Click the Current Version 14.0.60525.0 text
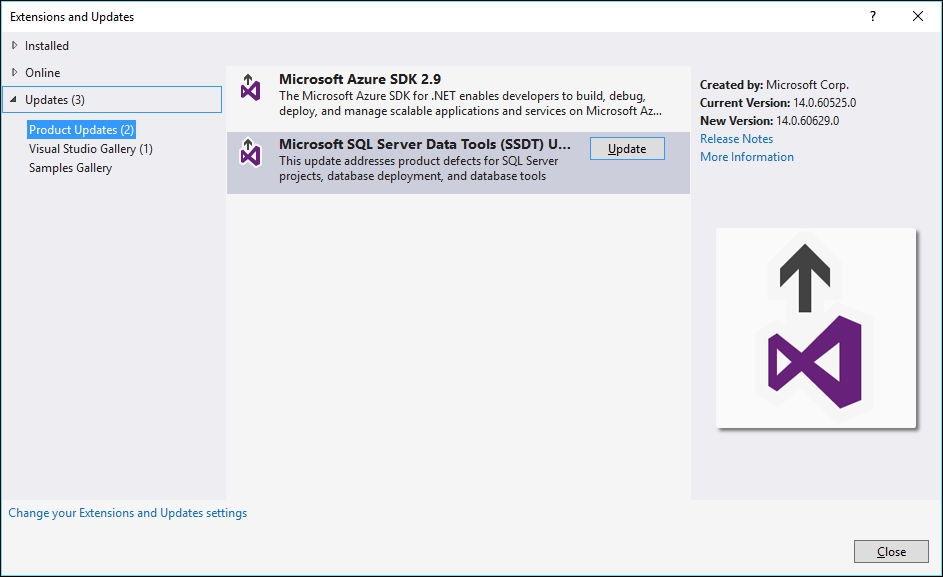This screenshot has height=577, width=943. [x=778, y=103]
